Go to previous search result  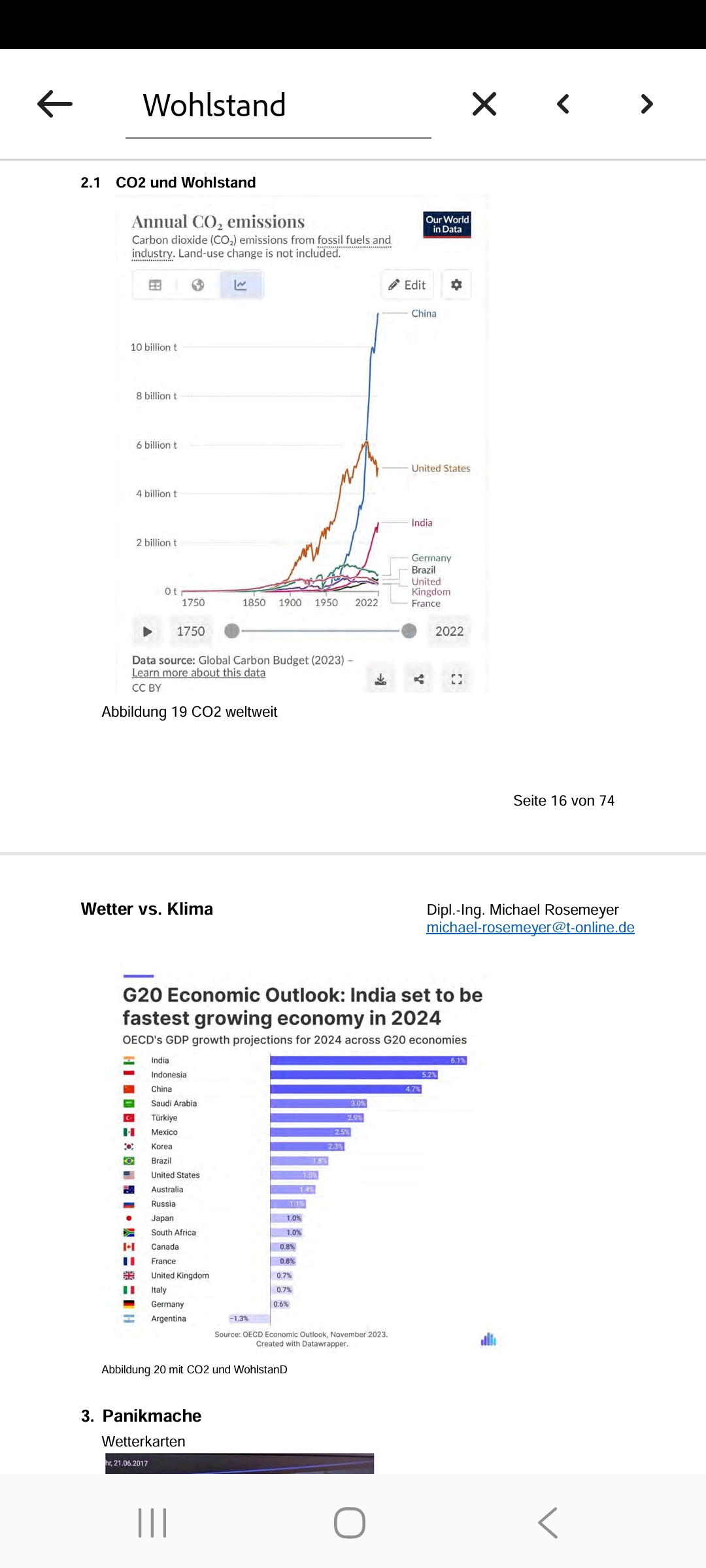pyautogui.click(x=563, y=105)
